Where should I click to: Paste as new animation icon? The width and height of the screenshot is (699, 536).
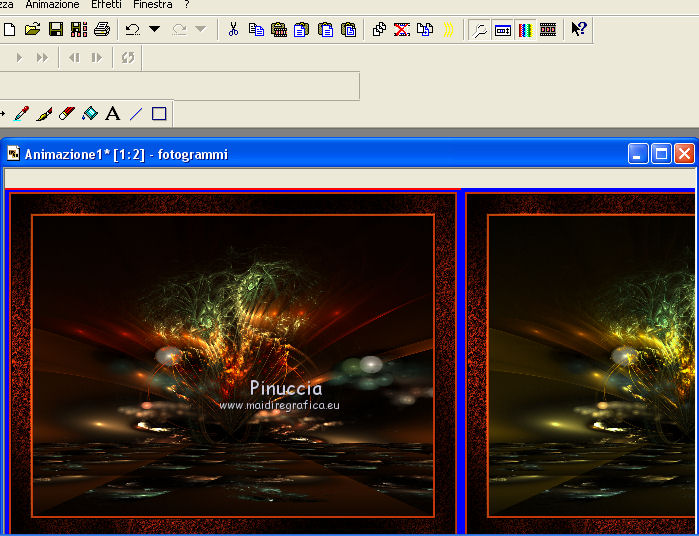coord(279,29)
